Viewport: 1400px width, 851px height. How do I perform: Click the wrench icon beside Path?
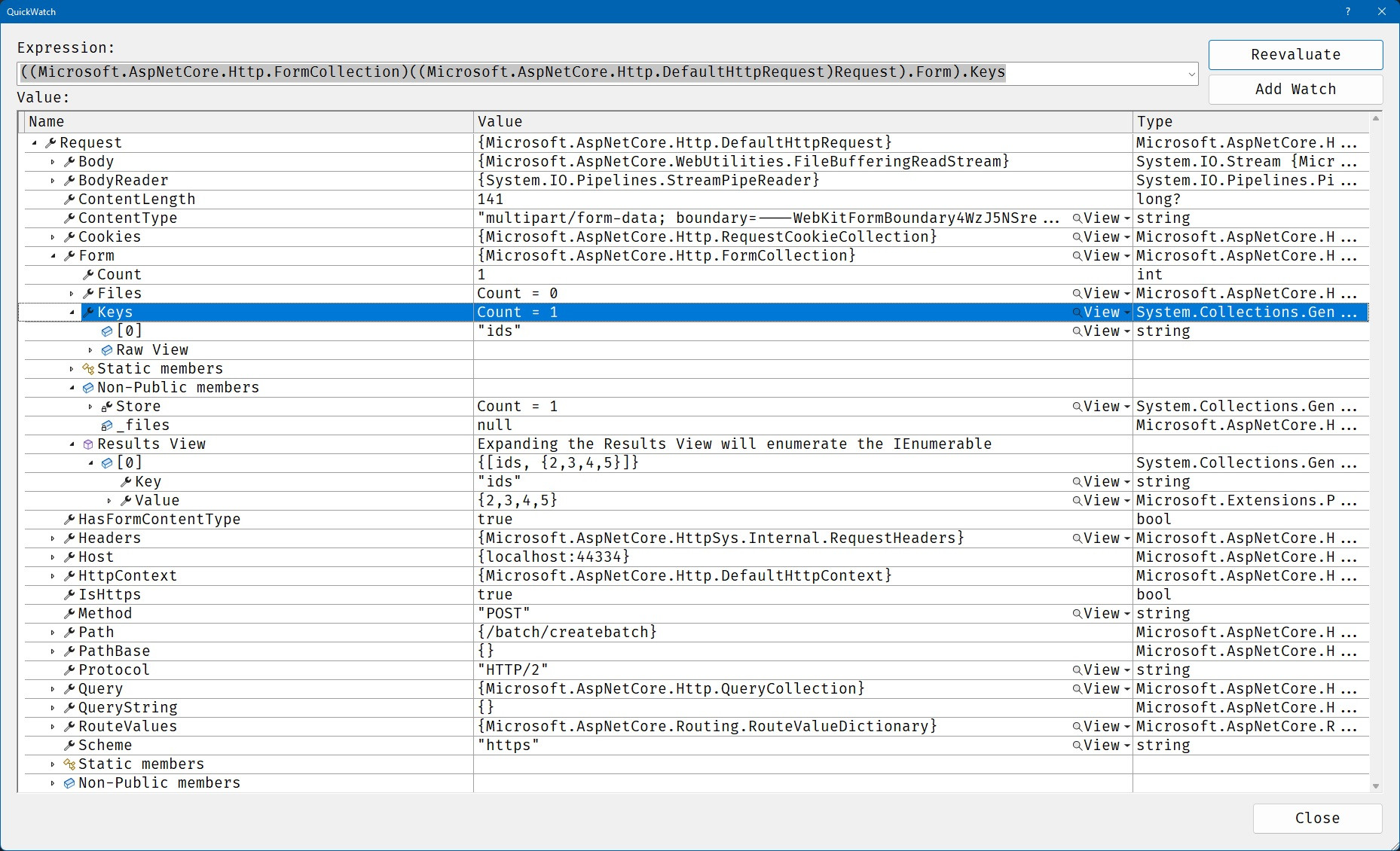point(69,633)
